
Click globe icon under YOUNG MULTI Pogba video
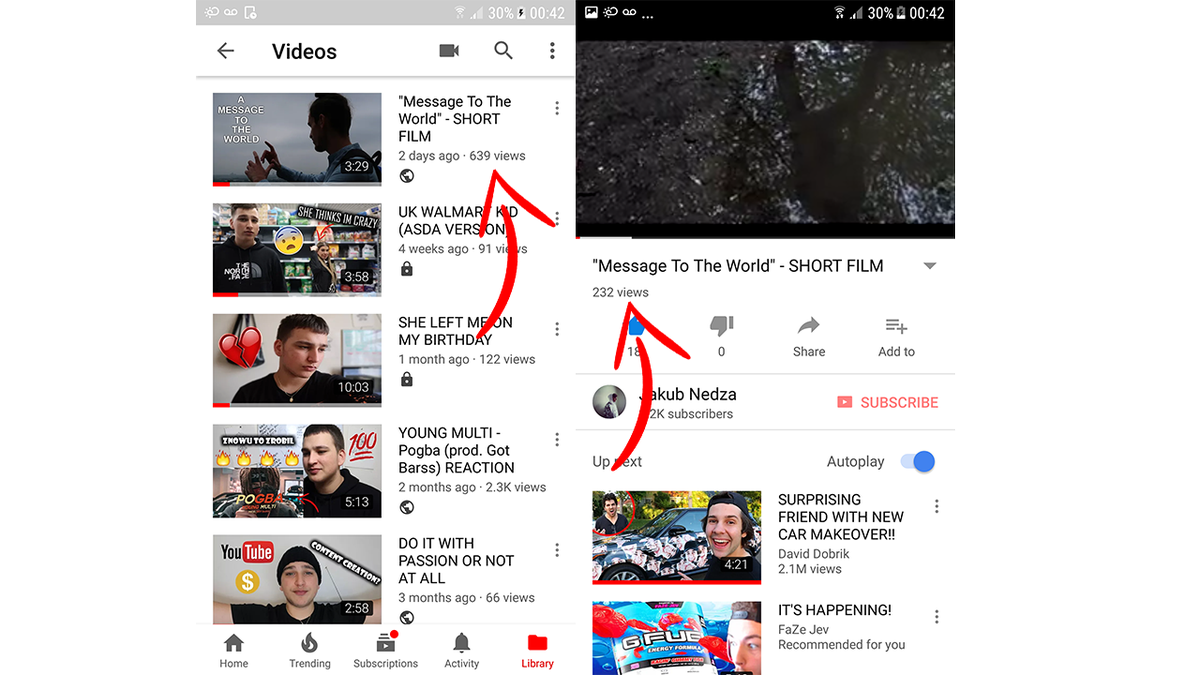406,507
